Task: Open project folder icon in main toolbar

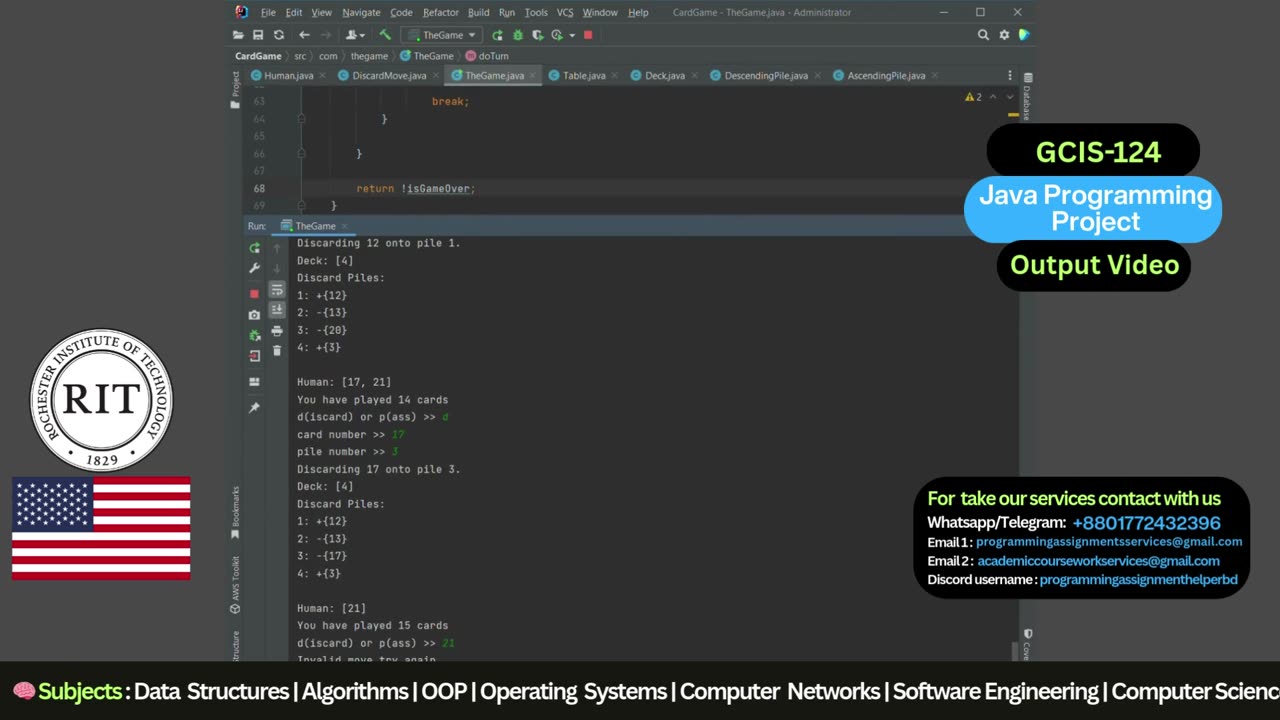Action: click(239, 35)
